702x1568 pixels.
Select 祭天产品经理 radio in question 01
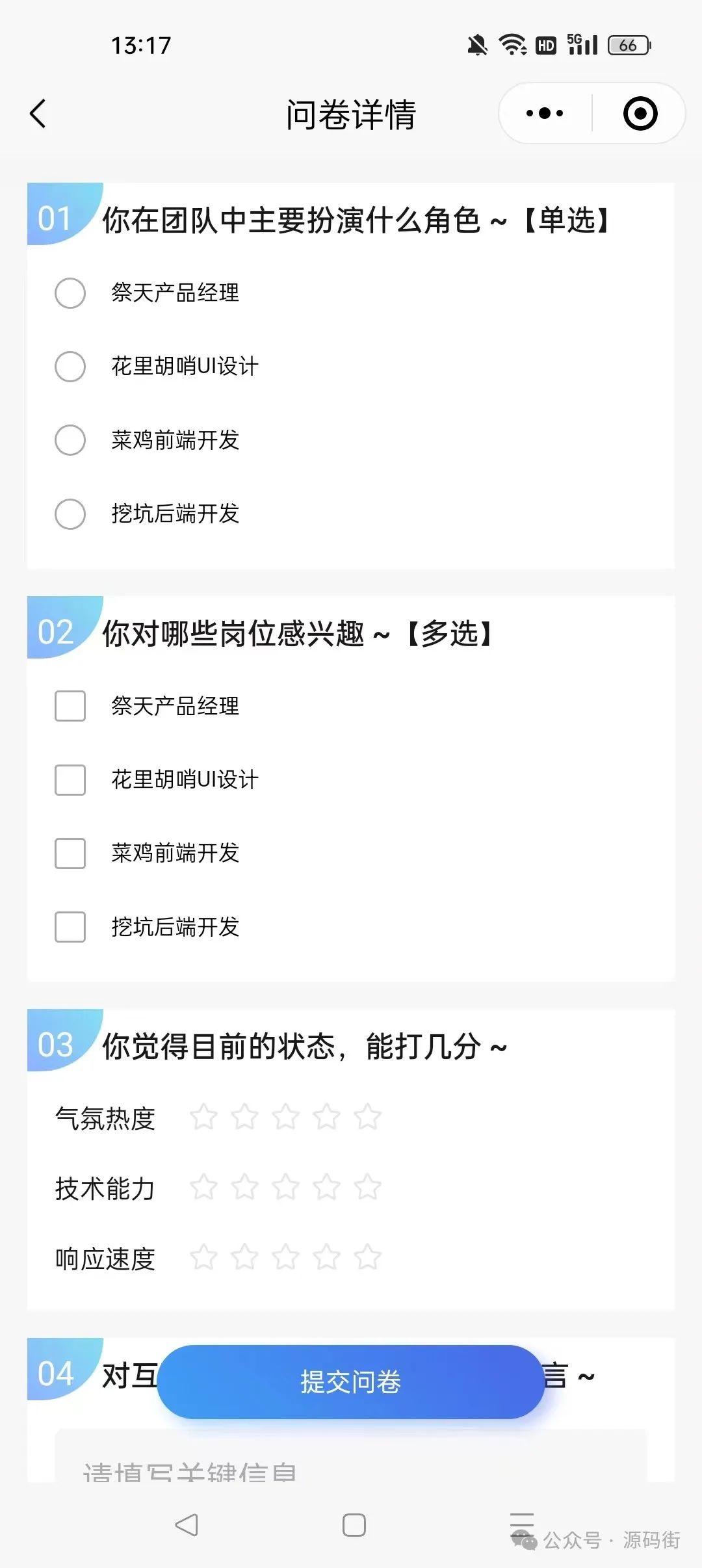[70, 293]
